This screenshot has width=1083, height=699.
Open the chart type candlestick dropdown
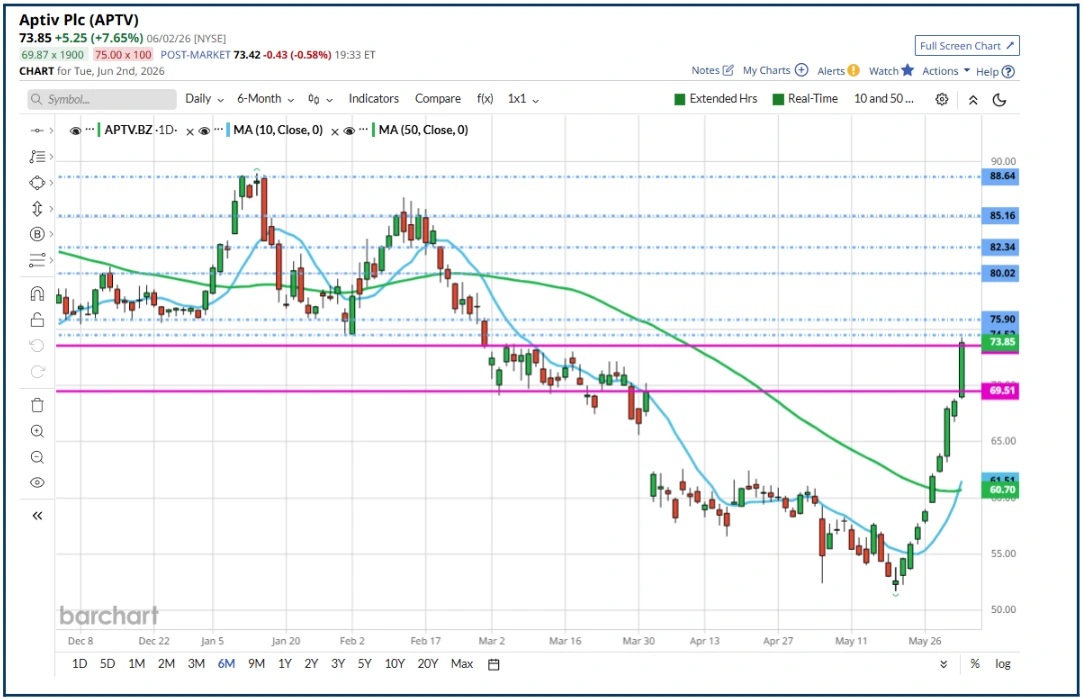[x=320, y=99]
